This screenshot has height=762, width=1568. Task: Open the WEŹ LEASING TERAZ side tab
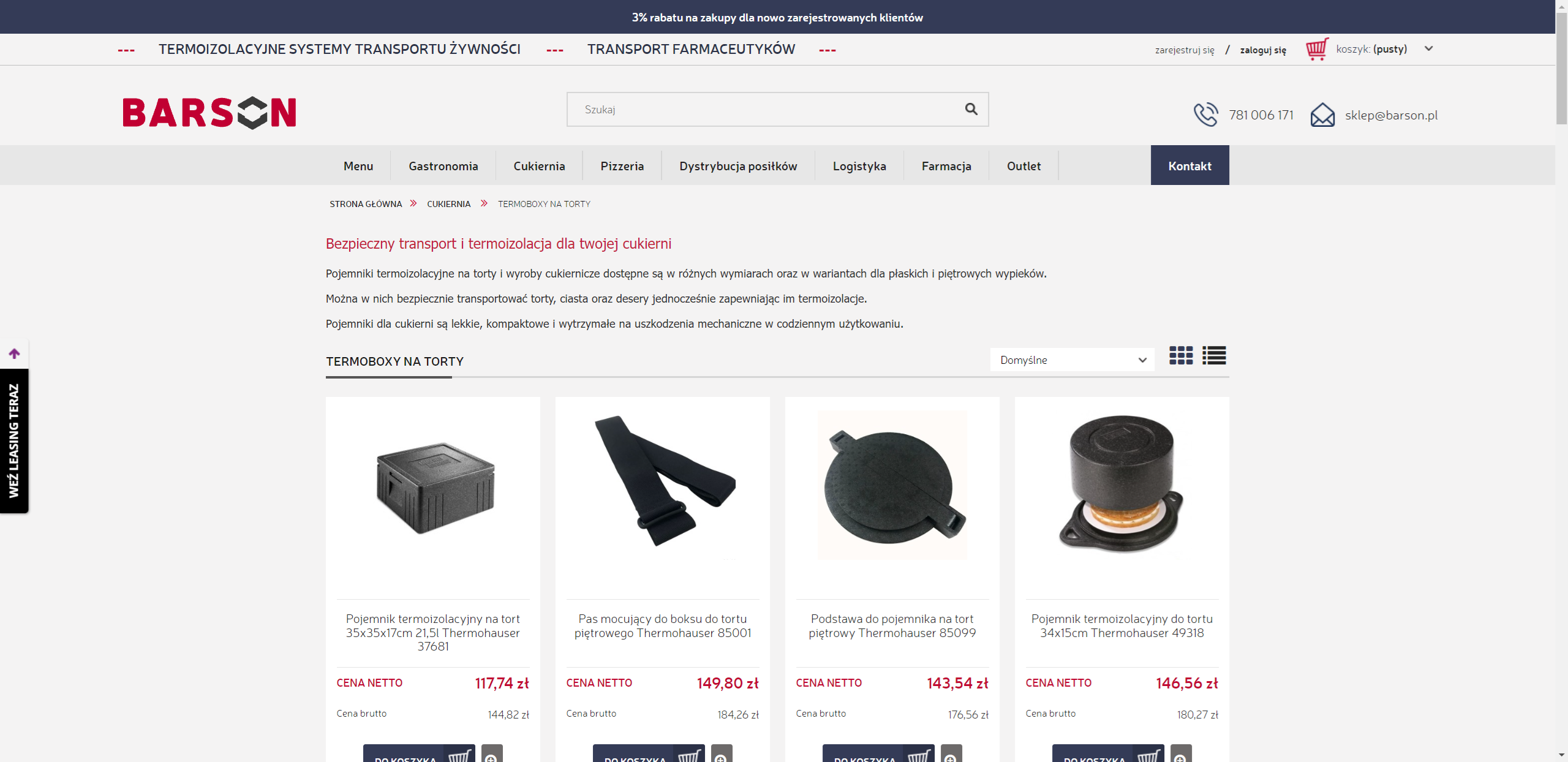(14, 440)
